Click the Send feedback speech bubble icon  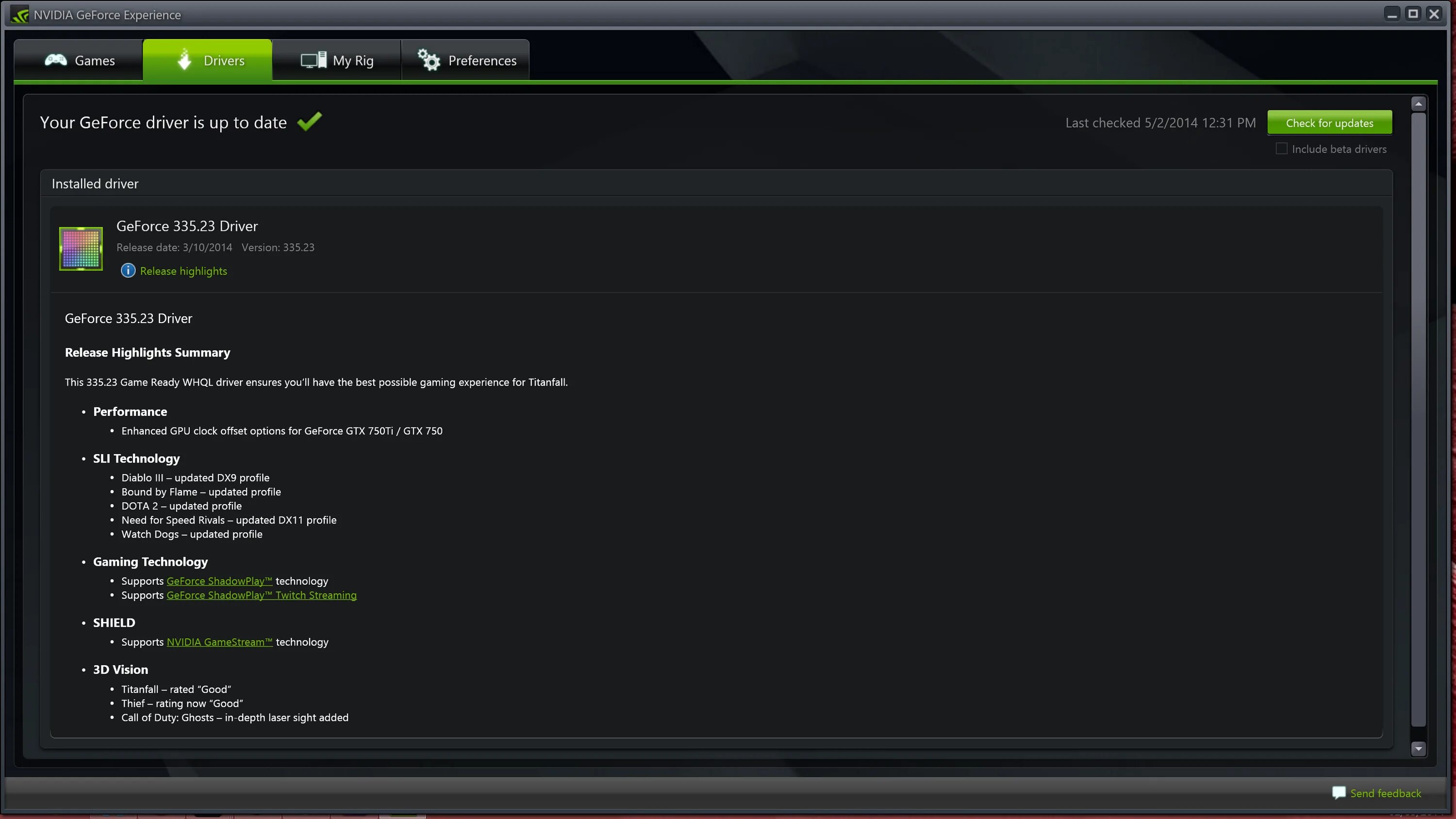[x=1339, y=793]
